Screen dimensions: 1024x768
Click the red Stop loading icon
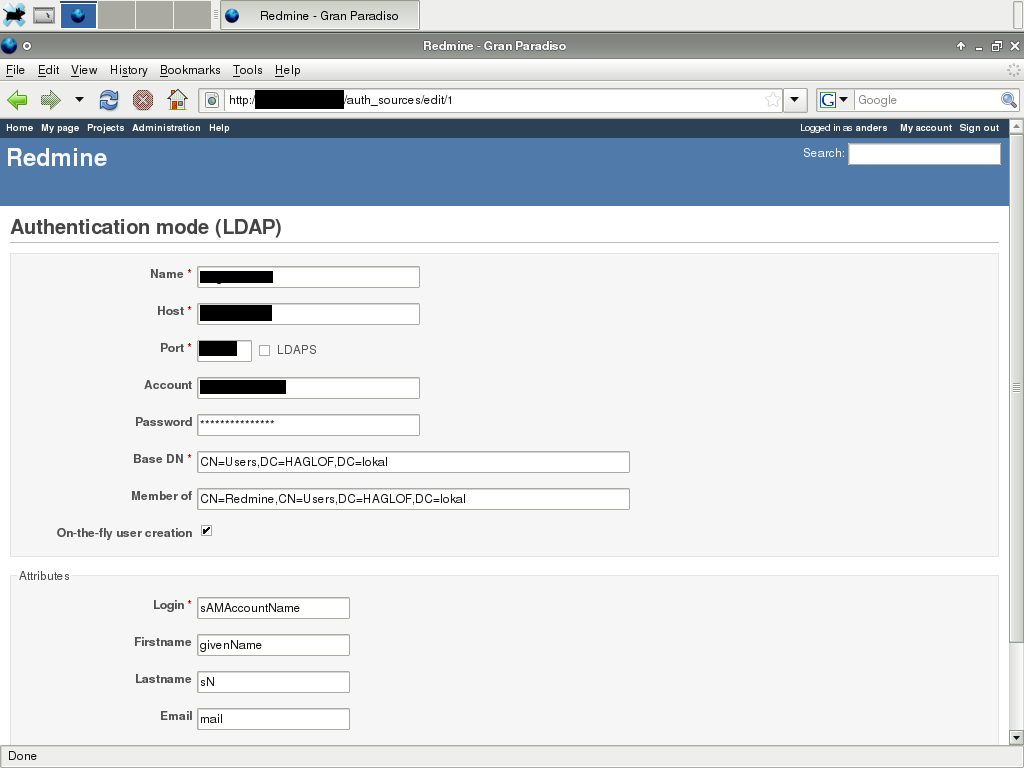[143, 100]
